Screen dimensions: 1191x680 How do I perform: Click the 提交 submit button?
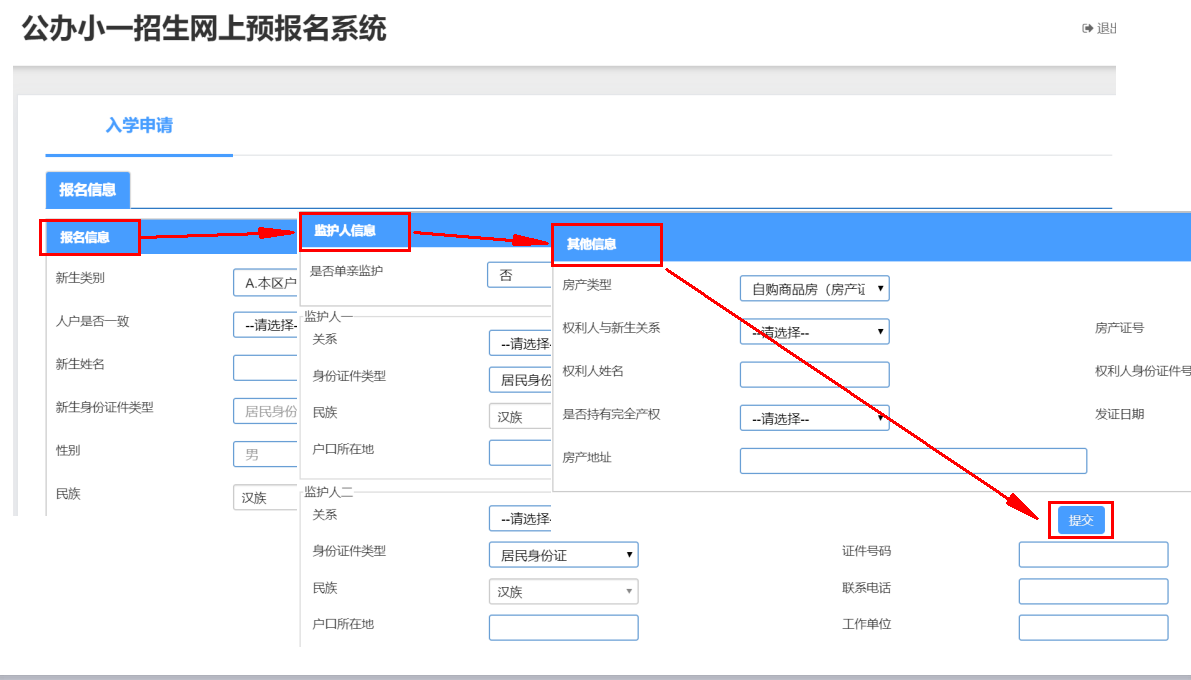point(1081,520)
